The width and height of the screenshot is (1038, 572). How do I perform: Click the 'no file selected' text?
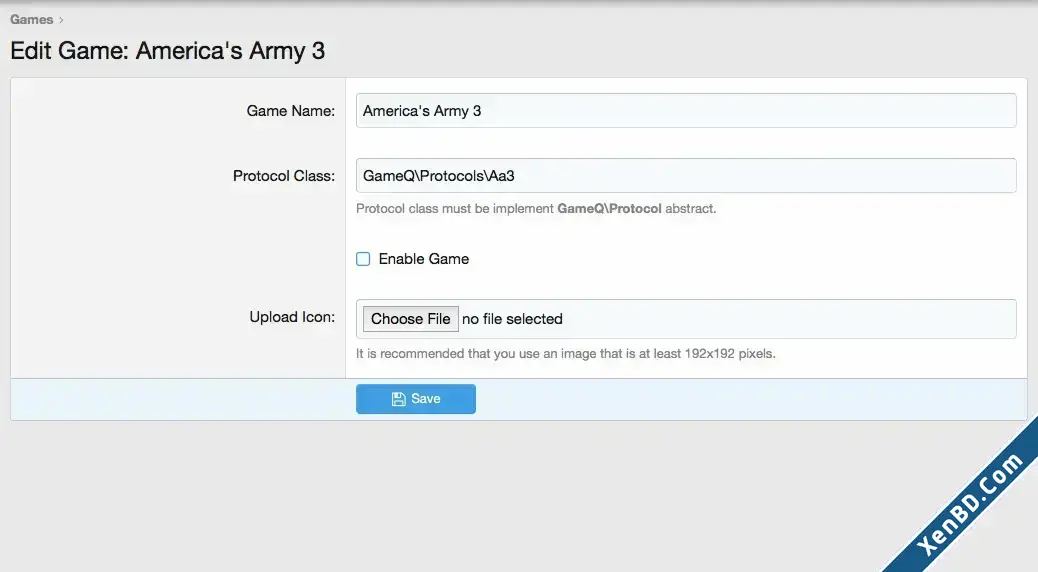[x=512, y=319]
